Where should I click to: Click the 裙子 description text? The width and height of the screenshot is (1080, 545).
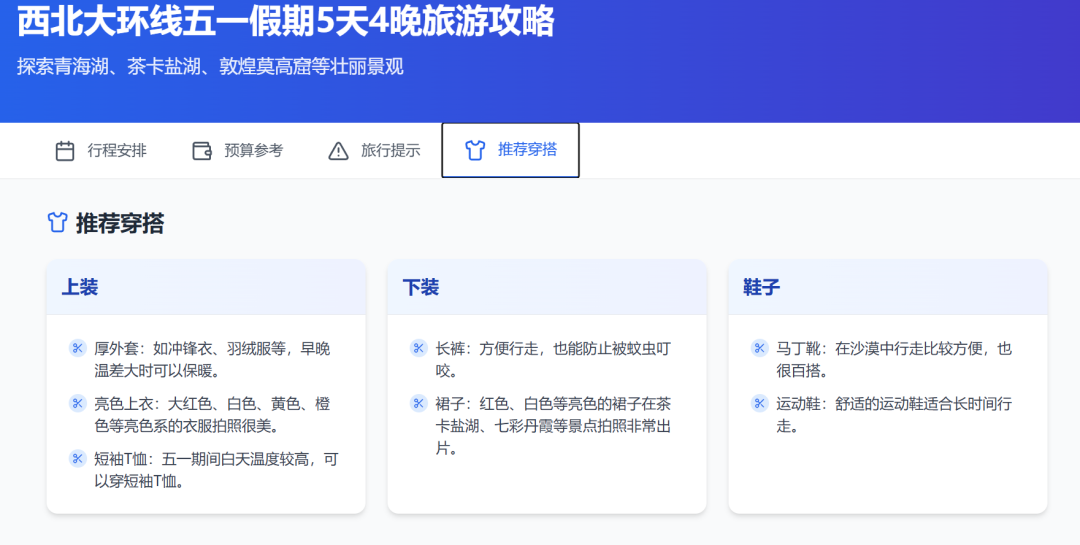(553, 426)
